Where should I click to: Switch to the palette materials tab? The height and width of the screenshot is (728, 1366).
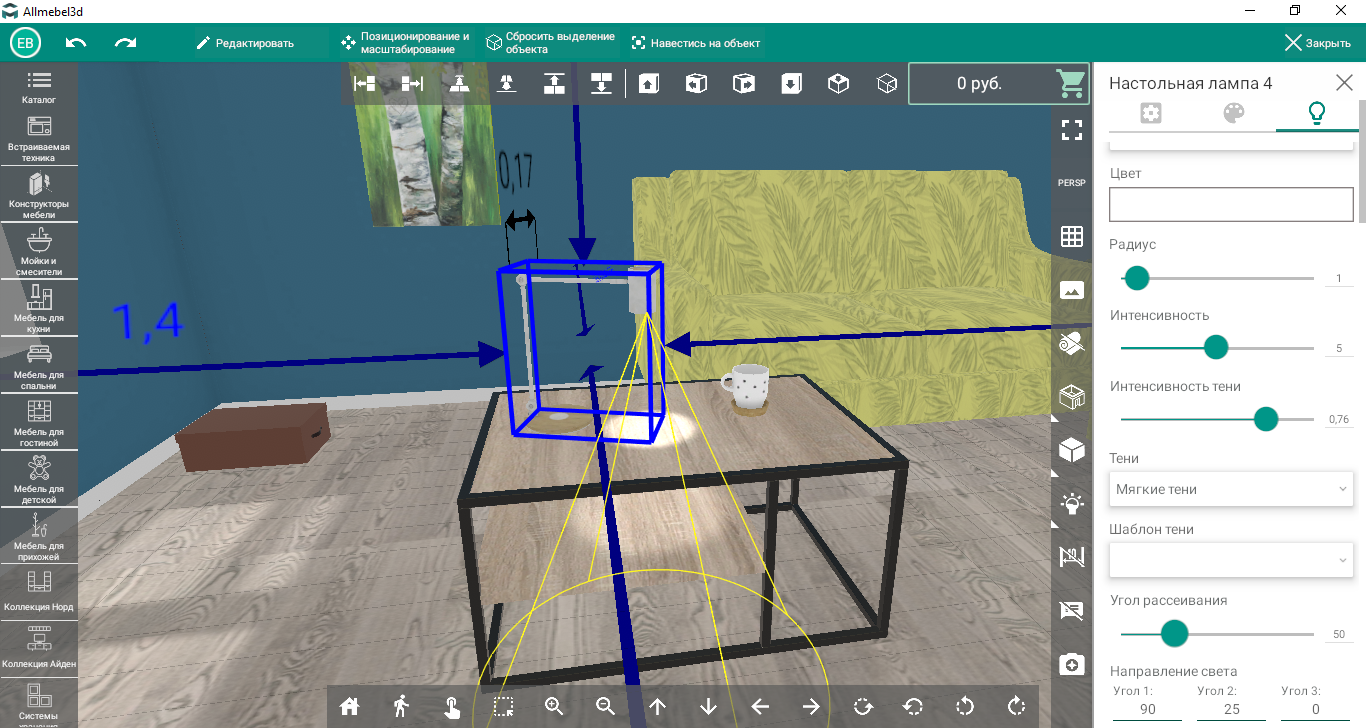1234,113
